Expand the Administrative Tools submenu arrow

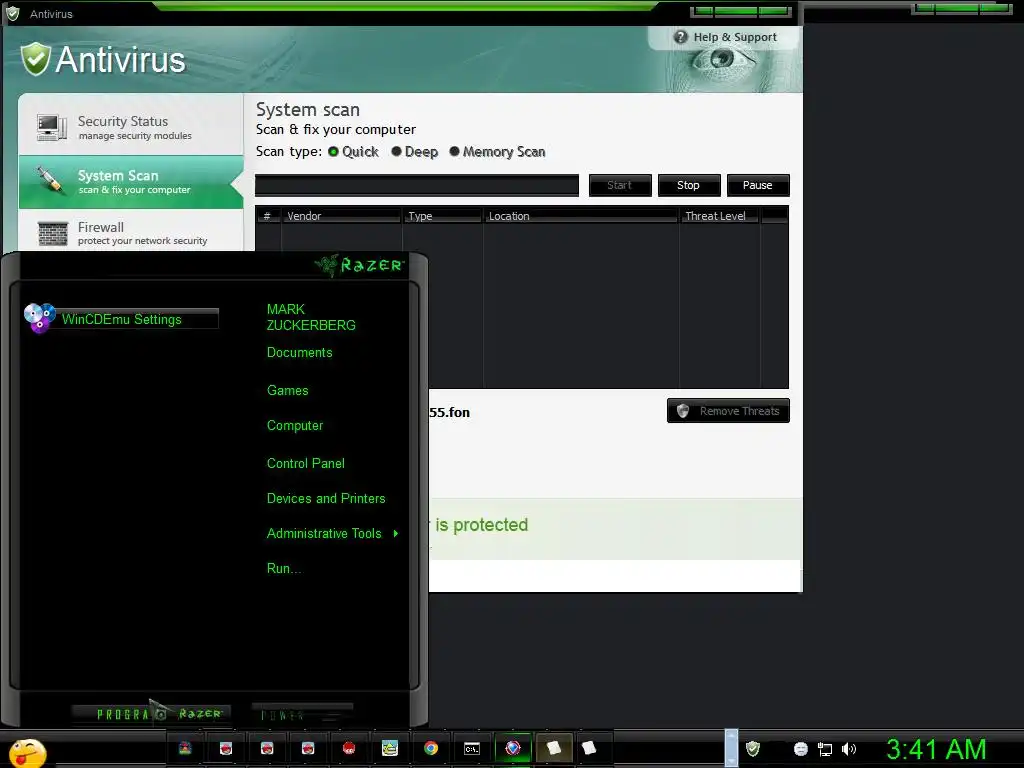pyautogui.click(x=396, y=534)
